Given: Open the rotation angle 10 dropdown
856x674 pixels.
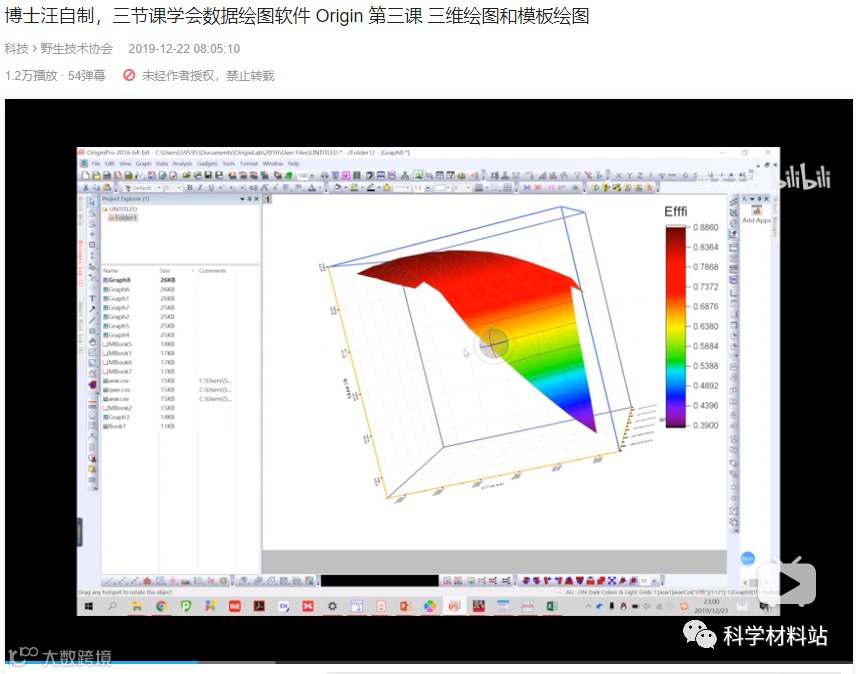Looking at the screenshot, I should tap(654, 581).
